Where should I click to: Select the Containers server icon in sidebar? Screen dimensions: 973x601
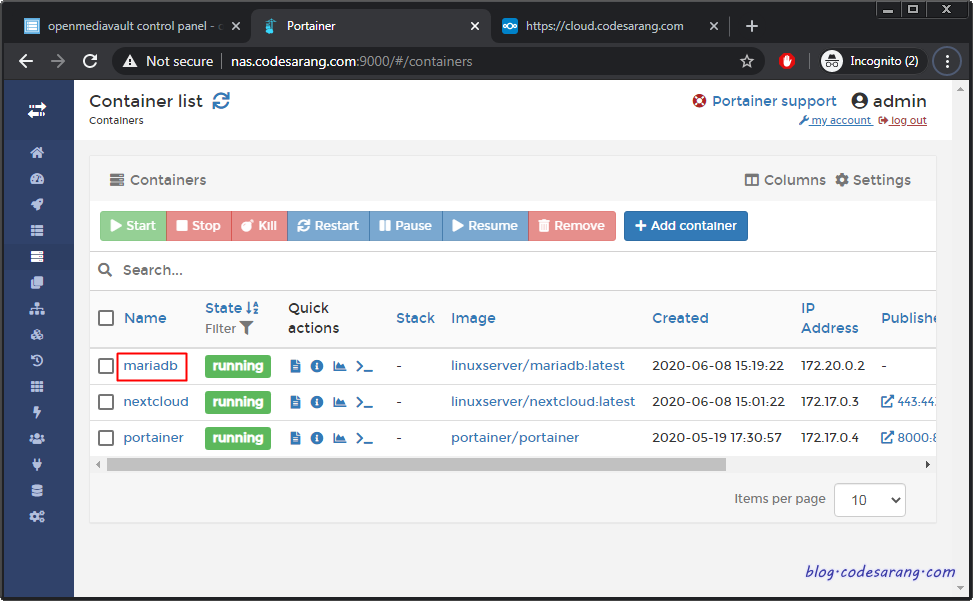(x=37, y=256)
